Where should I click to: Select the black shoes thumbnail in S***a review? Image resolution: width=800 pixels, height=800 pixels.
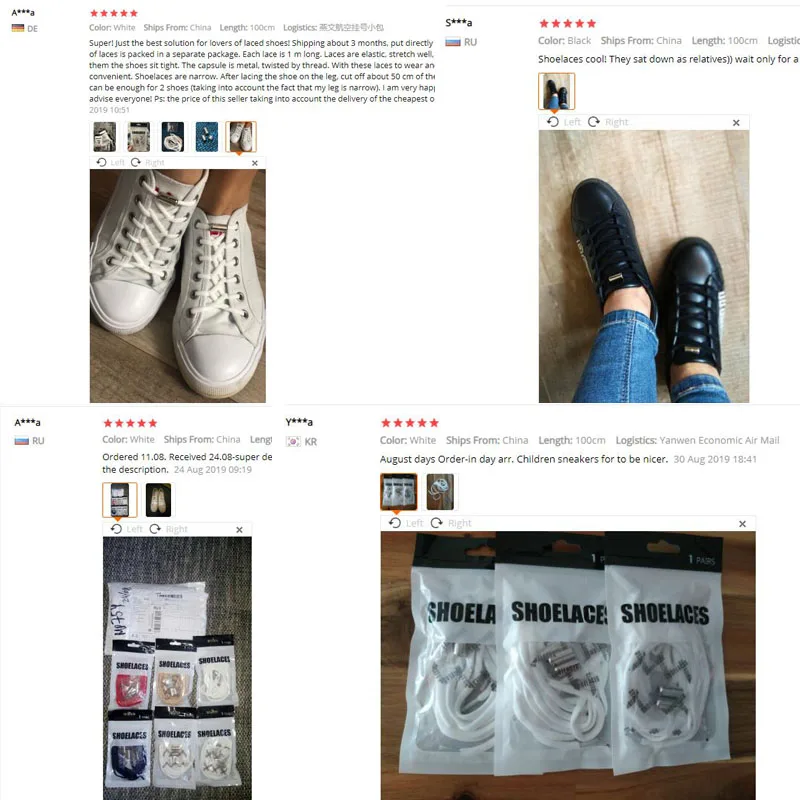pos(557,91)
